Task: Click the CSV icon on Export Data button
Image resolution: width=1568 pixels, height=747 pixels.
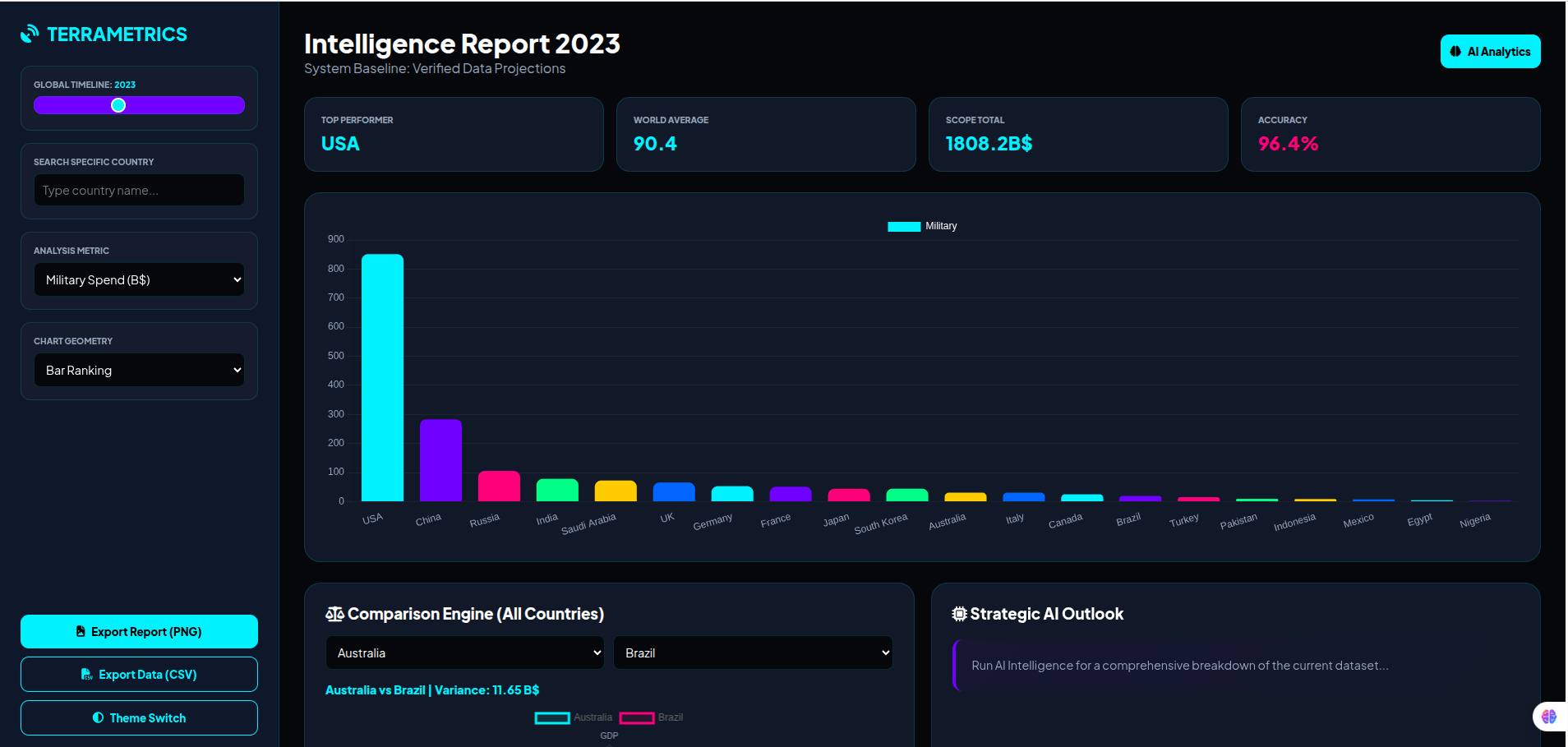Action: coord(87,675)
